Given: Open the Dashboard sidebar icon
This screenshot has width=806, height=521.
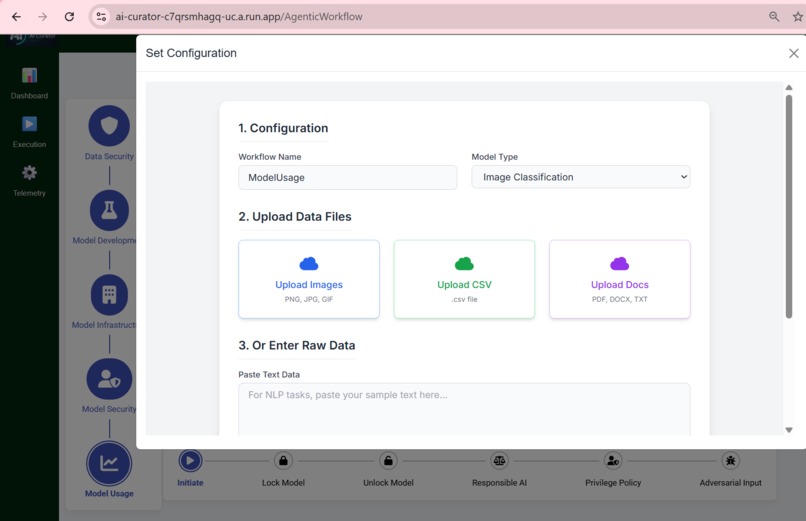Looking at the screenshot, I should 29,76.
